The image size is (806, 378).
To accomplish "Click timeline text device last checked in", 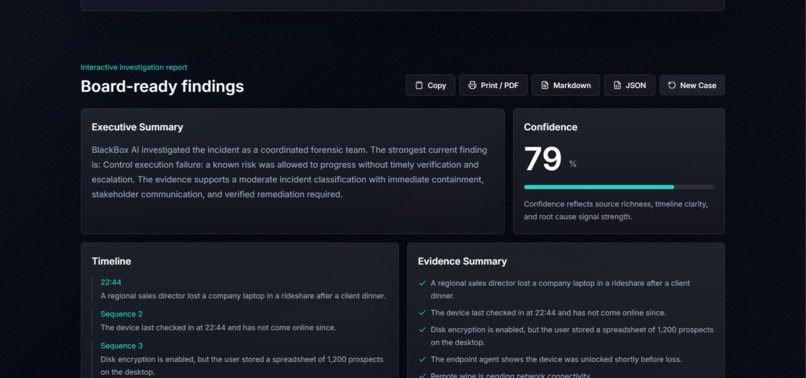I will 218,328.
